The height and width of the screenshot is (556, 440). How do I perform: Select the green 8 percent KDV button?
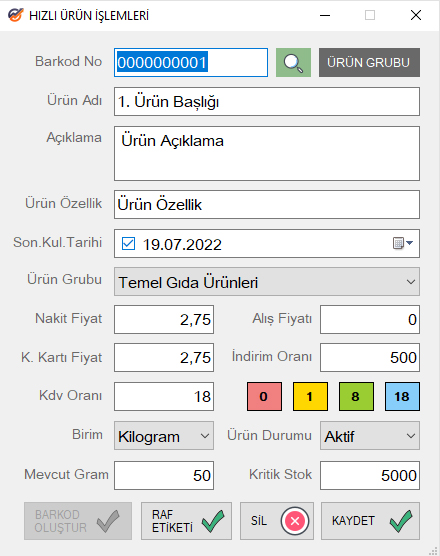(356, 396)
